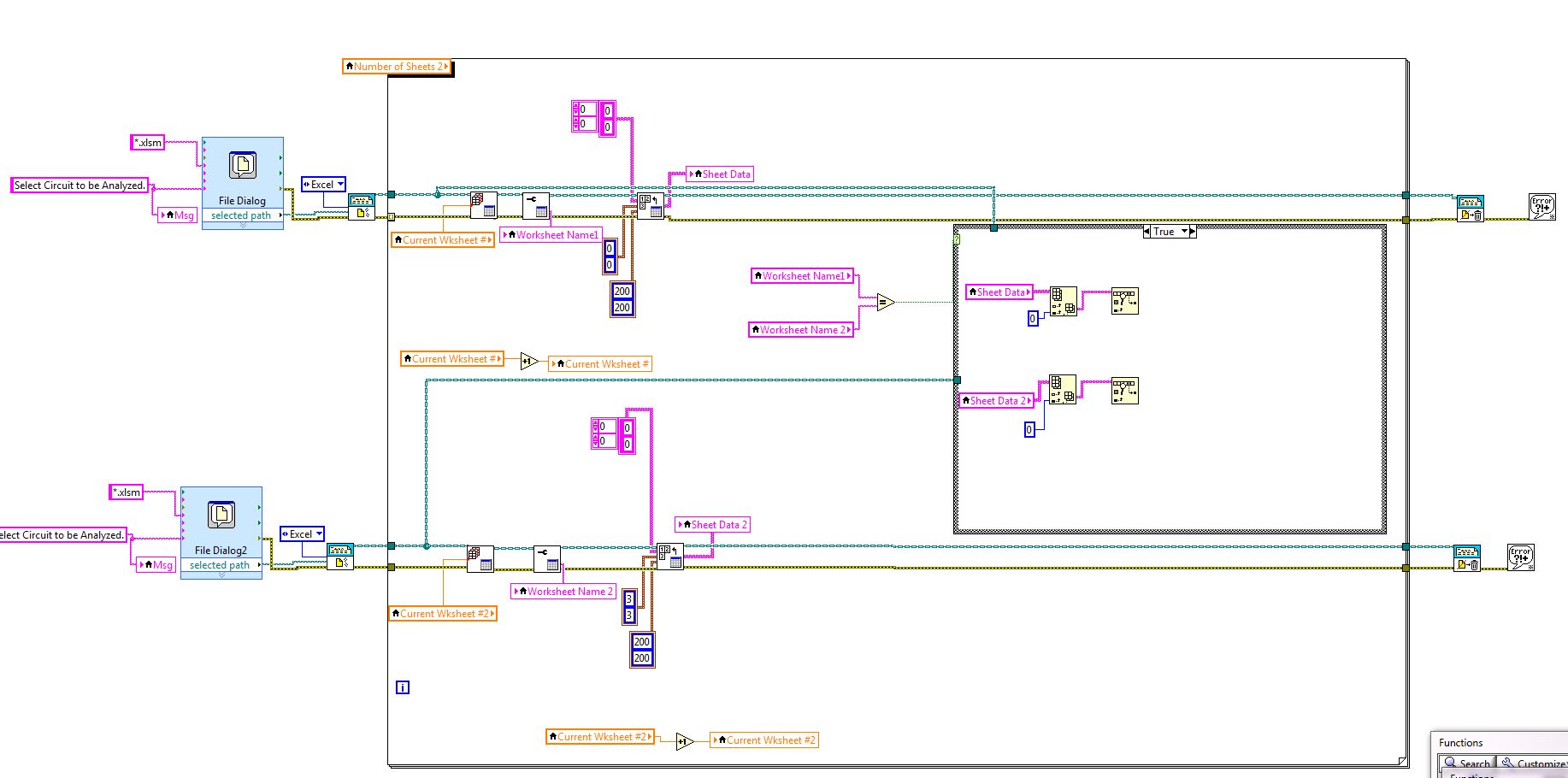Image resolution: width=1568 pixels, height=778 pixels.
Task: Select the 3 / 3 cluster constant
Action: point(629,607)
